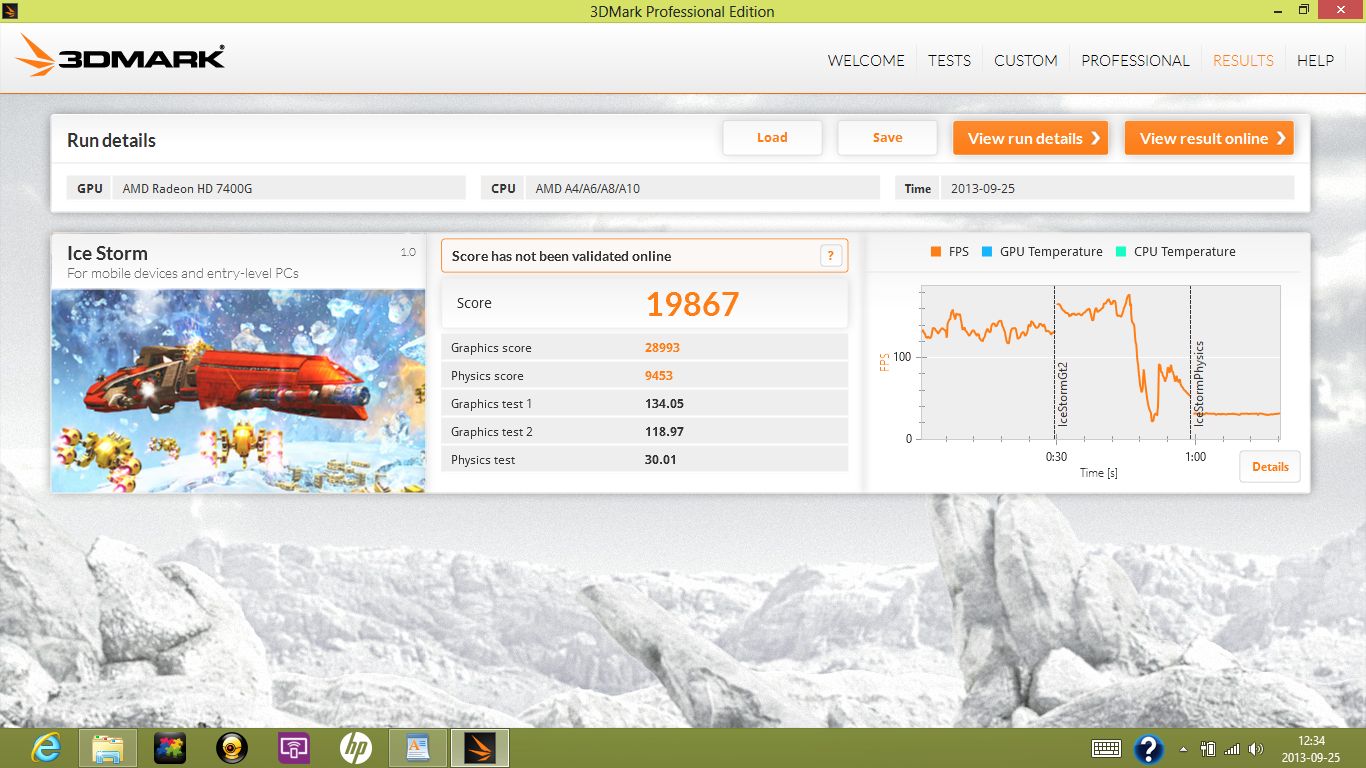Switch to the TESTS tab

coord(949,60)
